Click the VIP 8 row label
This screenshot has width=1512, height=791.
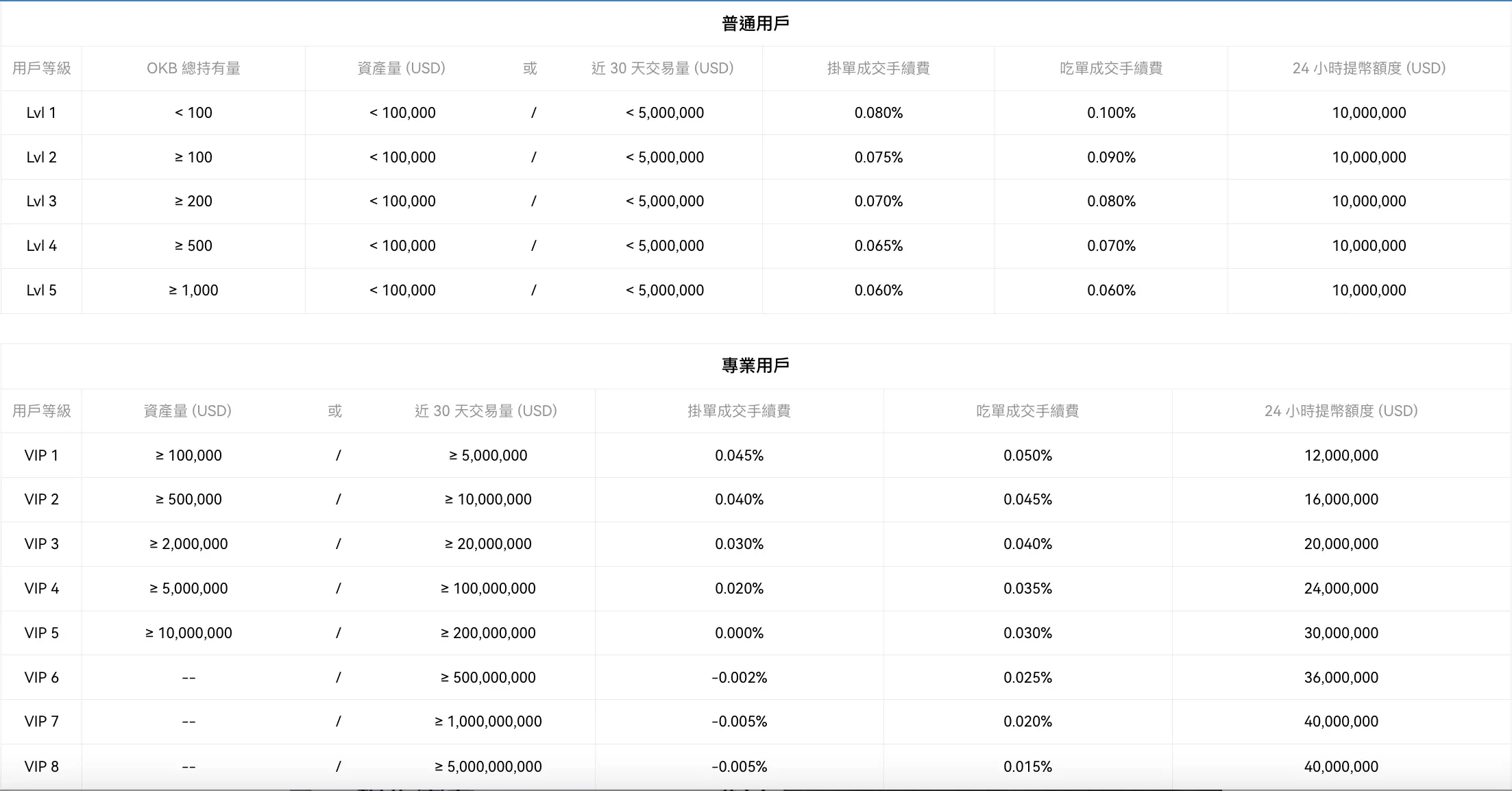(41, 766)
